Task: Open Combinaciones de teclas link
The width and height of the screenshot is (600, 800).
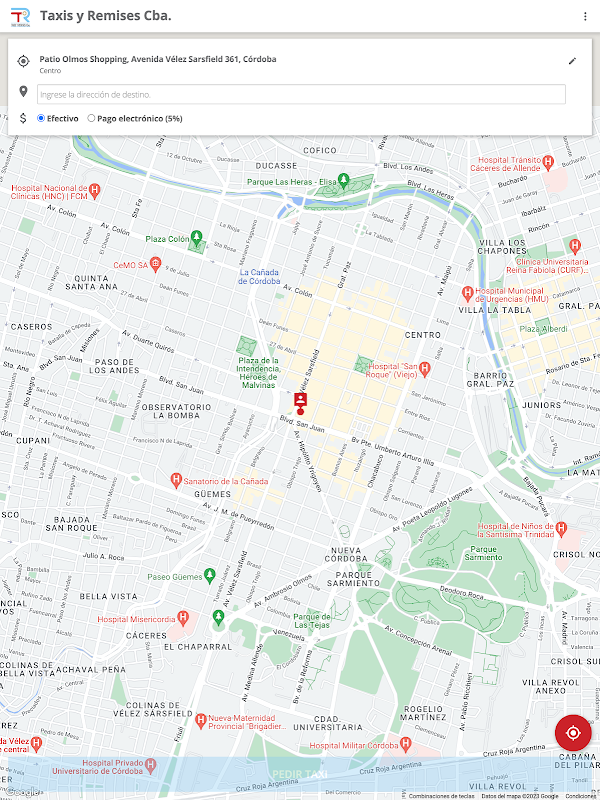Action: 441,796
